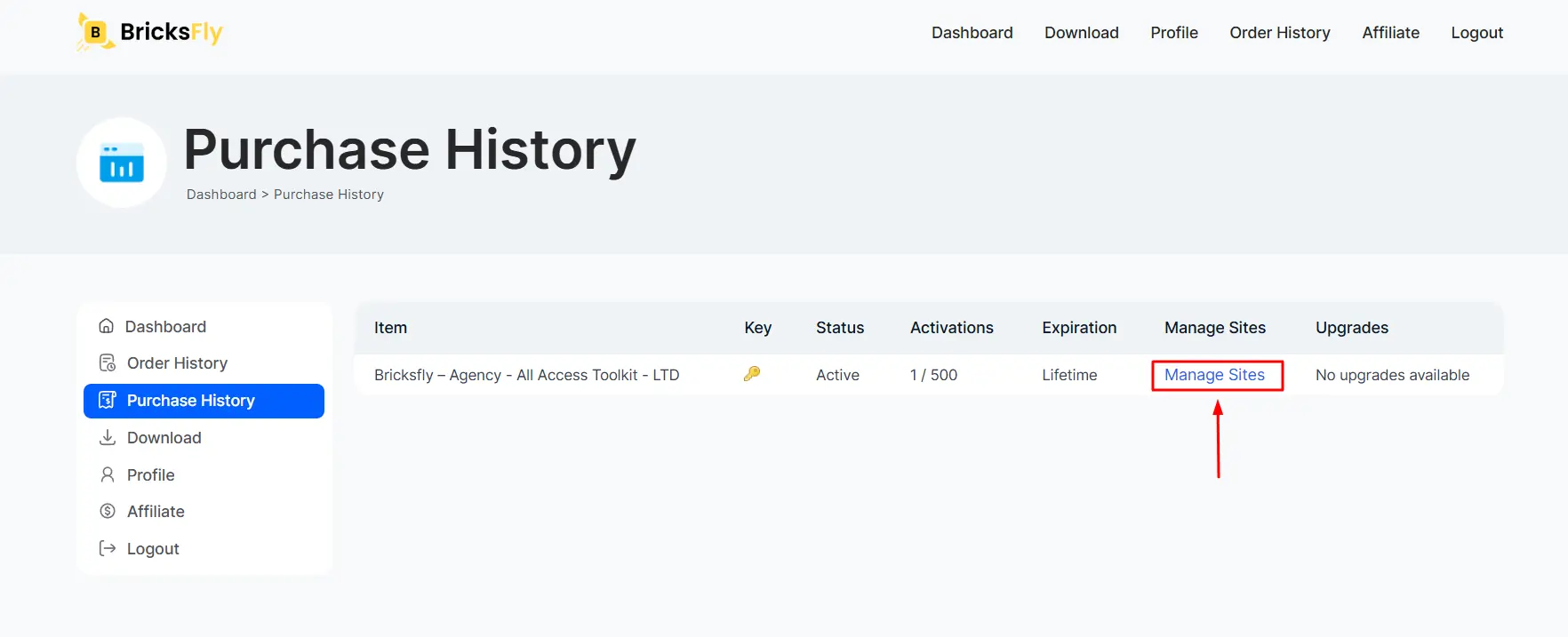Click the Purchase History chart icon
The width and height of the screenshot is (1568, 637).
[x=122, y=163]
